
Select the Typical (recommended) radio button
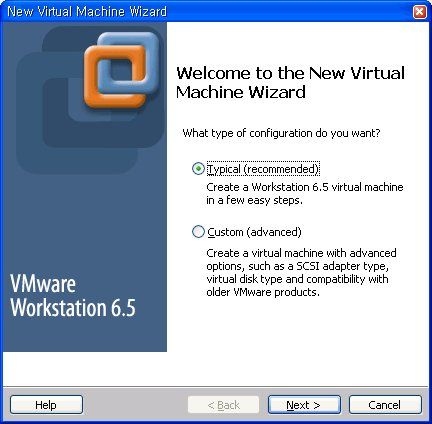click(198, 169)
